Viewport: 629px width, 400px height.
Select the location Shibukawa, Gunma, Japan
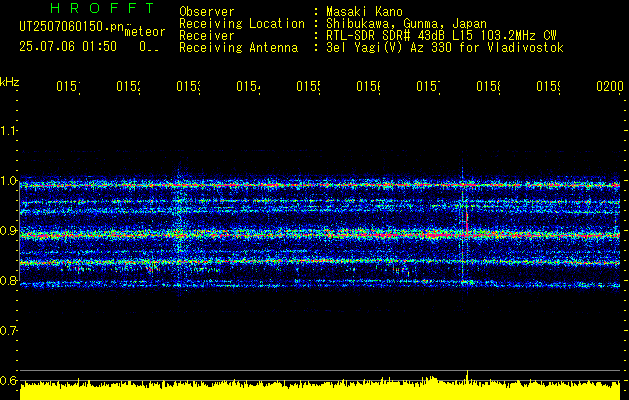pyautogui.click(x=406, y=24)
